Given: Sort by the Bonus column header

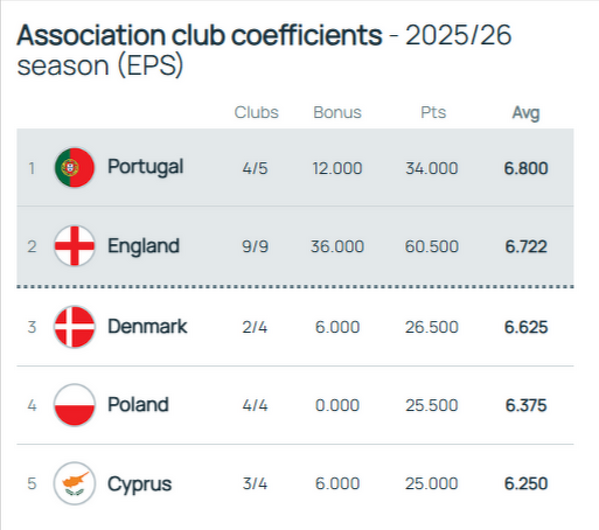Looking at the screenshot, I should [337, 112].
